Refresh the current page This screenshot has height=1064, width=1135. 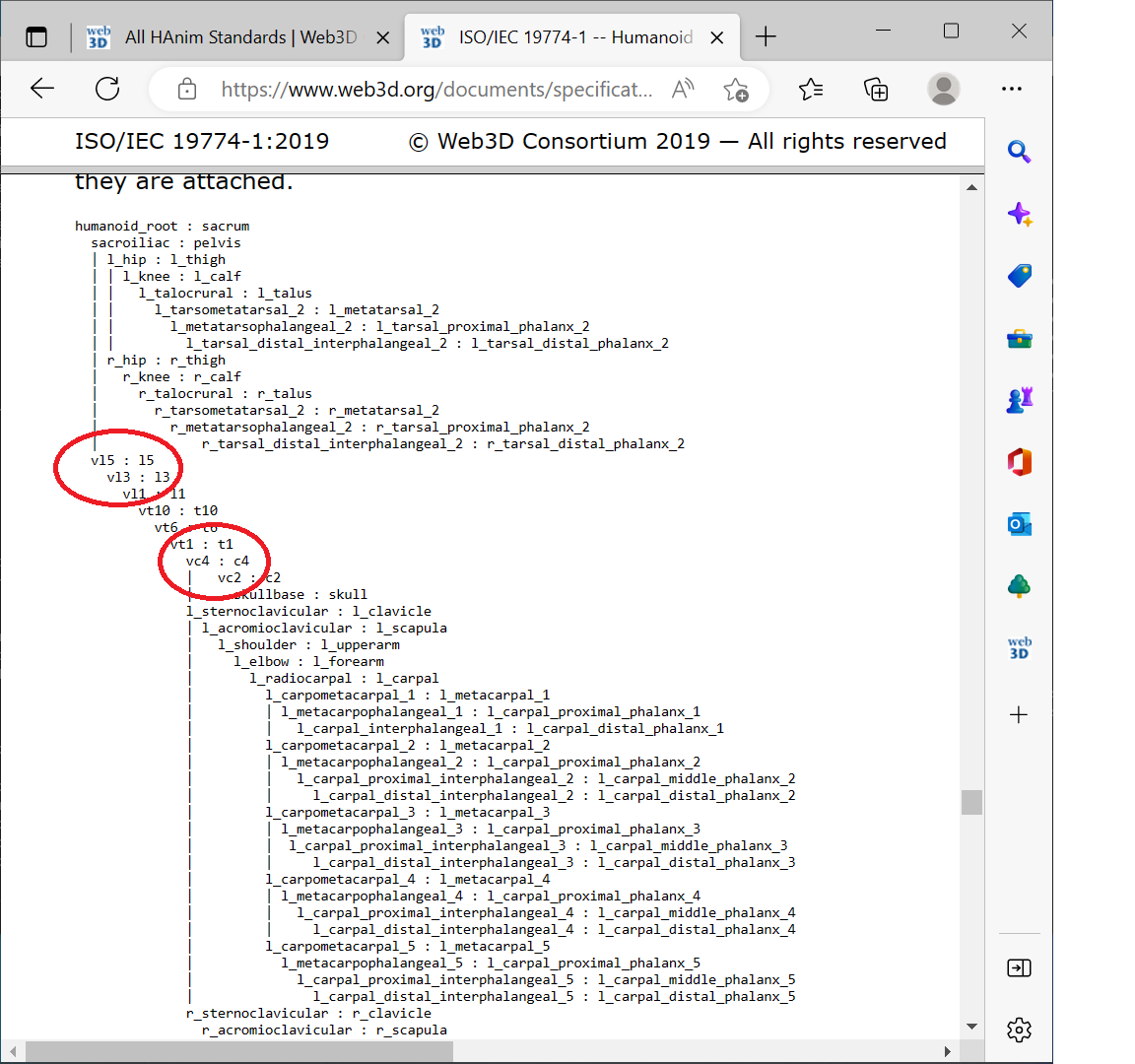pyautogui.click(x=107, y=90)
